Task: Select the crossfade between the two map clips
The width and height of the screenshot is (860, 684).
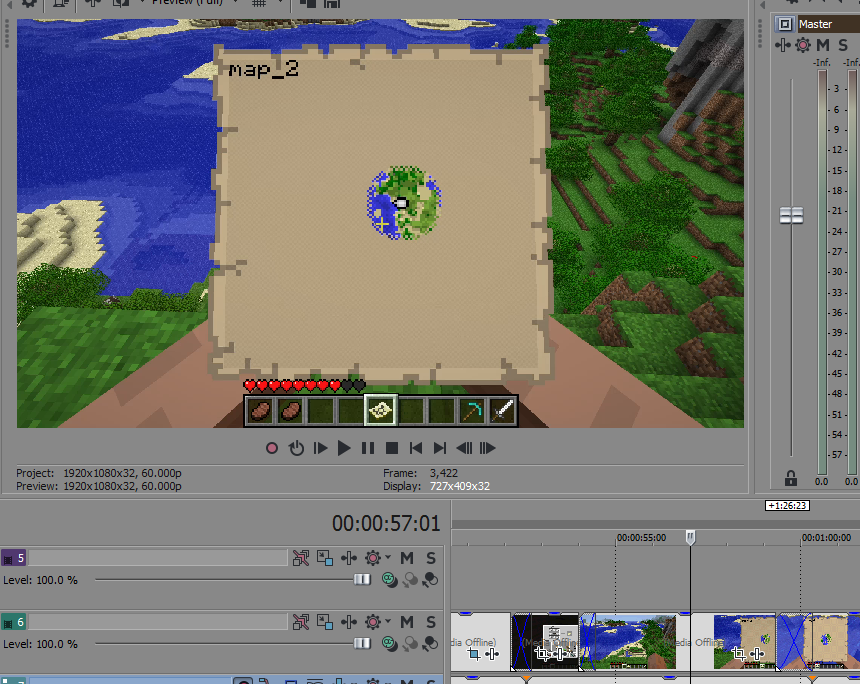Action: click(x=794, y=642)
